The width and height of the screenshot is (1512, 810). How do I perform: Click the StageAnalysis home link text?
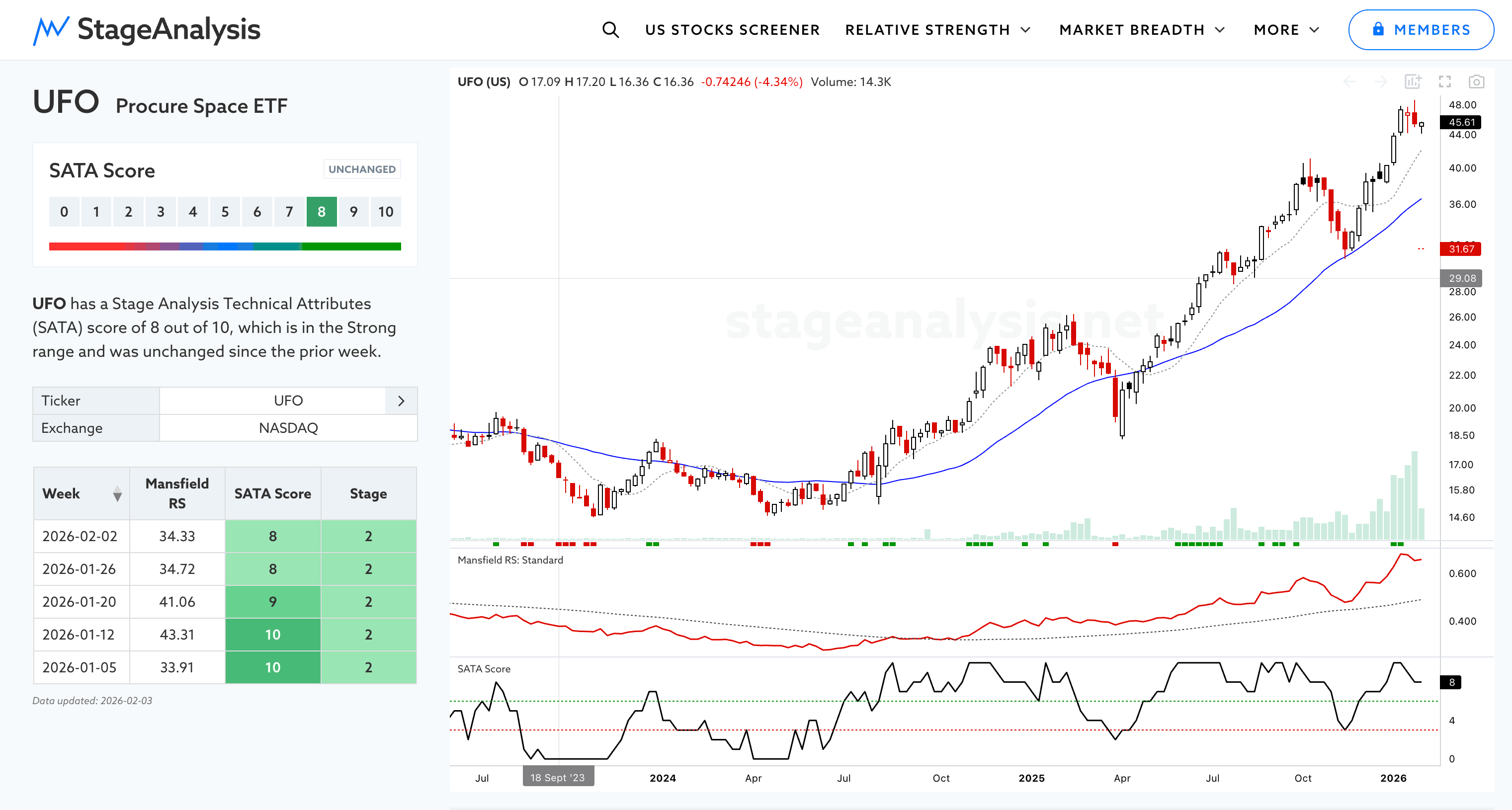pos(168,29)
